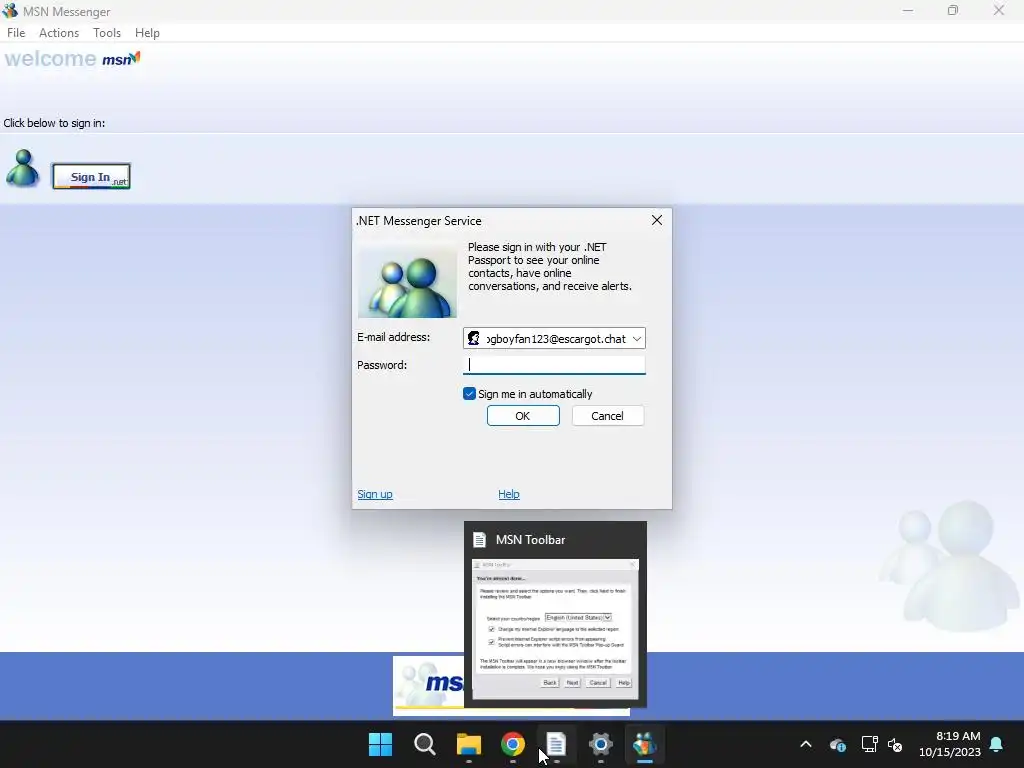This screenshot has height=768, width=1024.
Task: Click the account picture icon in e-mail field
Action: tap(474, 338)
